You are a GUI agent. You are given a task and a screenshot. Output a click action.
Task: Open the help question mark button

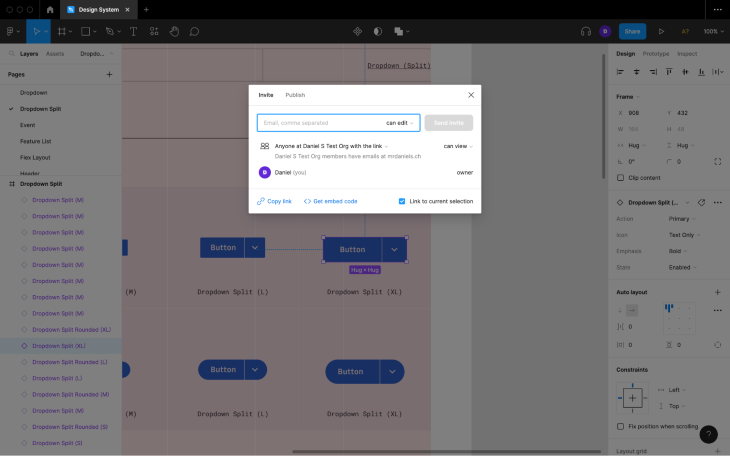(x=709, y=435)
